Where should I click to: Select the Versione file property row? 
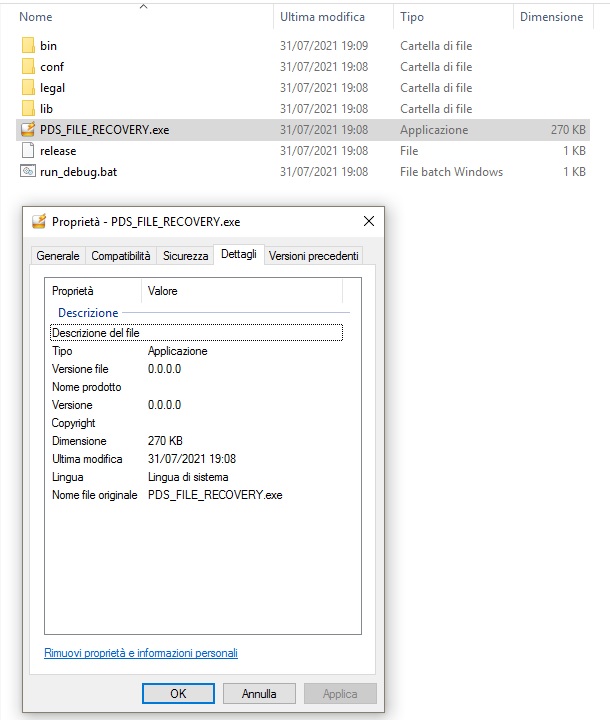[x=196, y=369]
